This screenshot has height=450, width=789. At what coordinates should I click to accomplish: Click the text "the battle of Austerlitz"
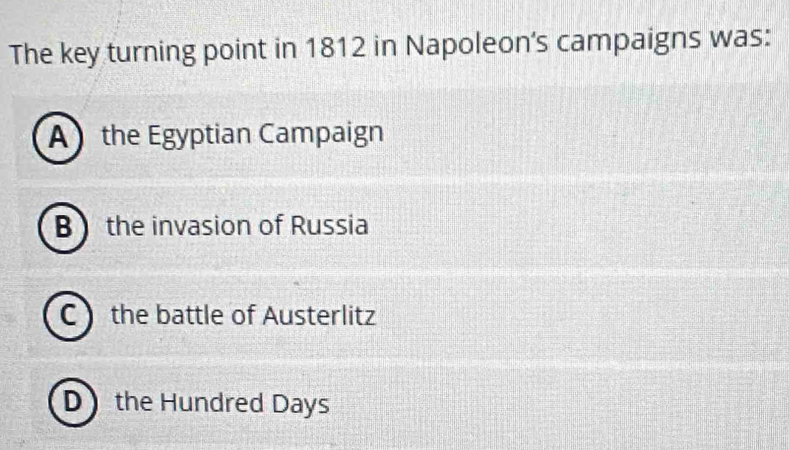[x=243, y=317]
